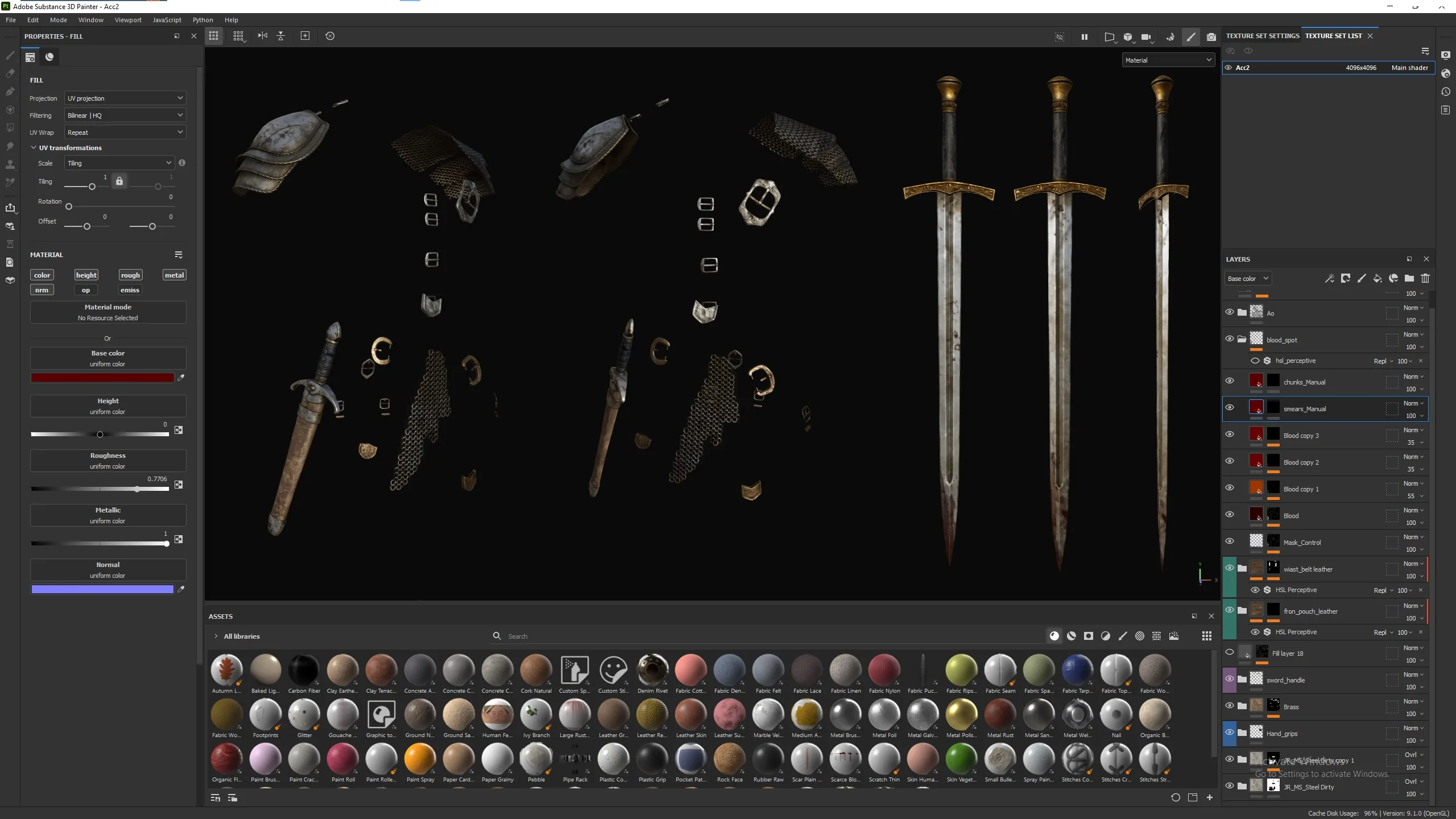
Task: Delete layer with the trash icon
Action: tap(1425, 279)
